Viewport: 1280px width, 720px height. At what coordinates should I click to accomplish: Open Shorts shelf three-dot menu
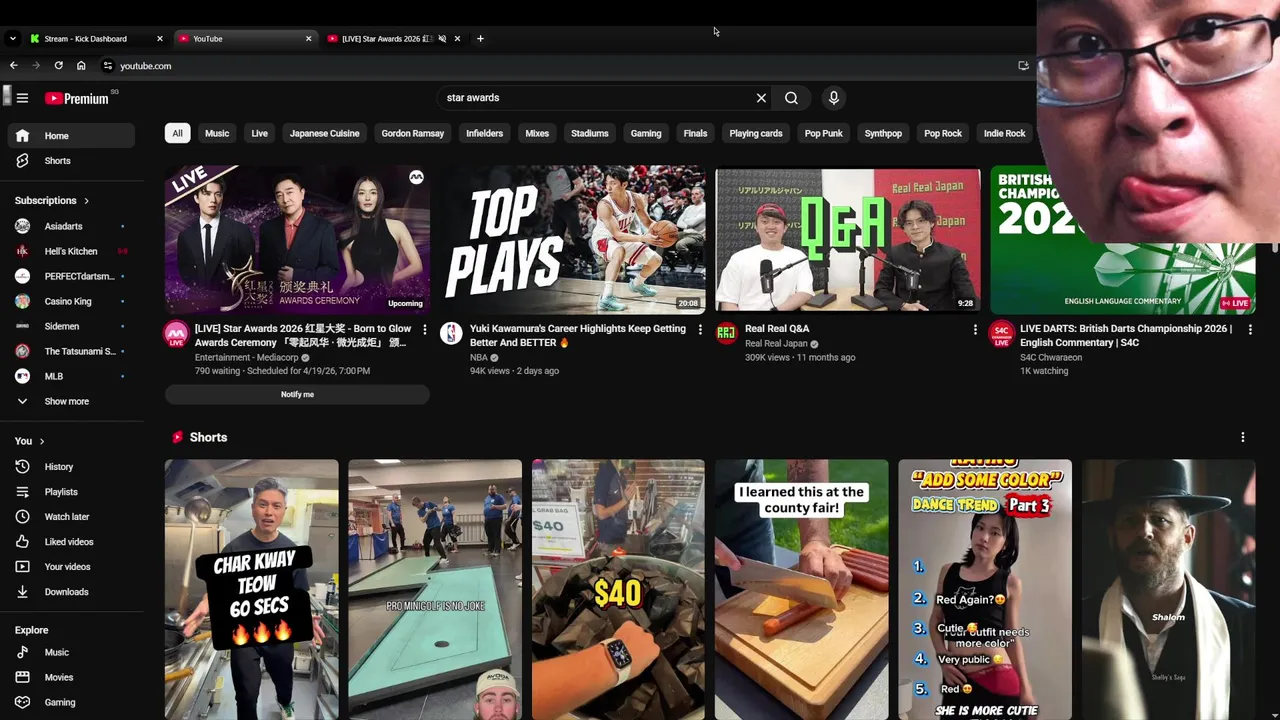coord(1243,437)
